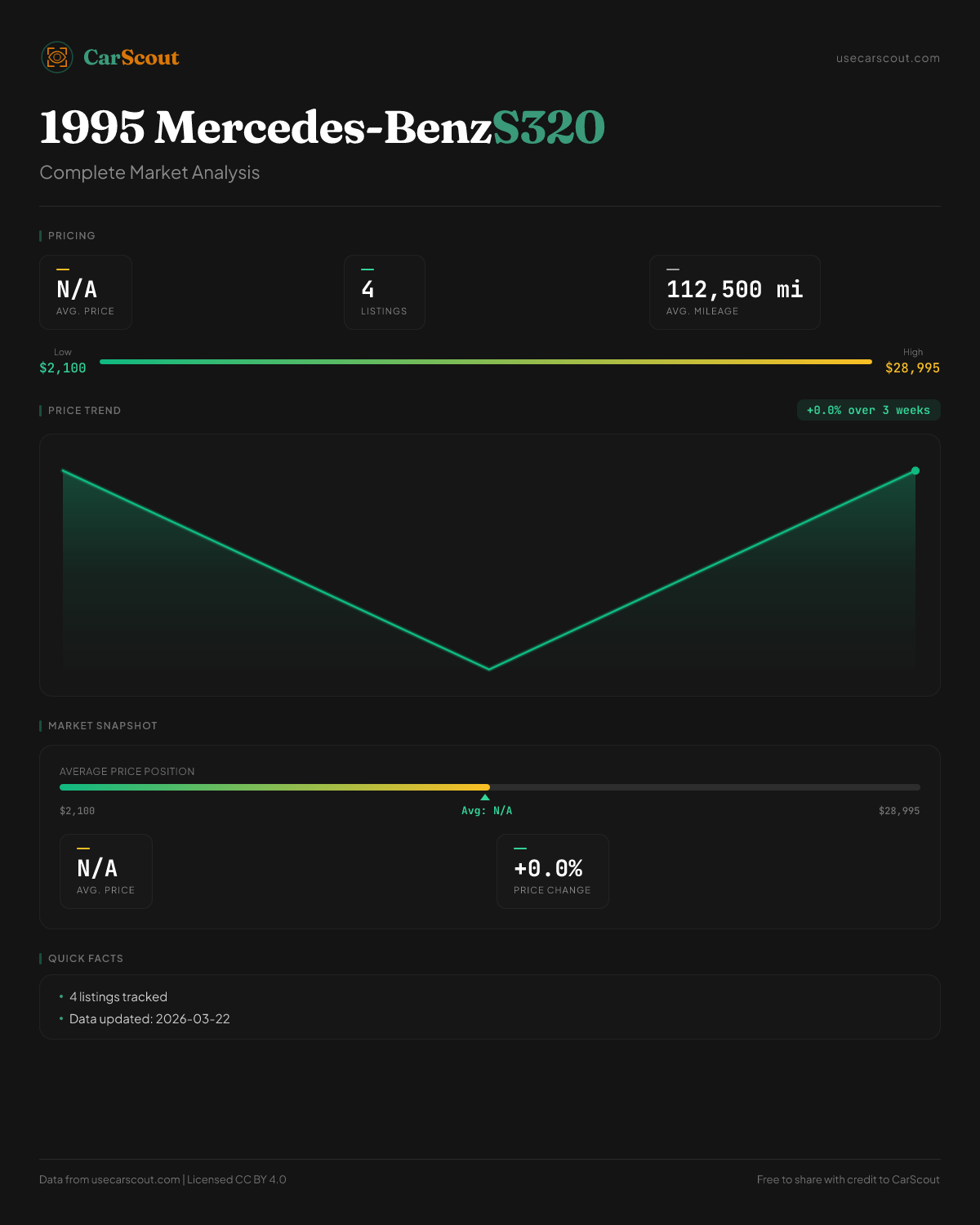Viewport: 980px width, 1225px height.
Task: Click the CarScout brand name
Action: click(131, 57)
